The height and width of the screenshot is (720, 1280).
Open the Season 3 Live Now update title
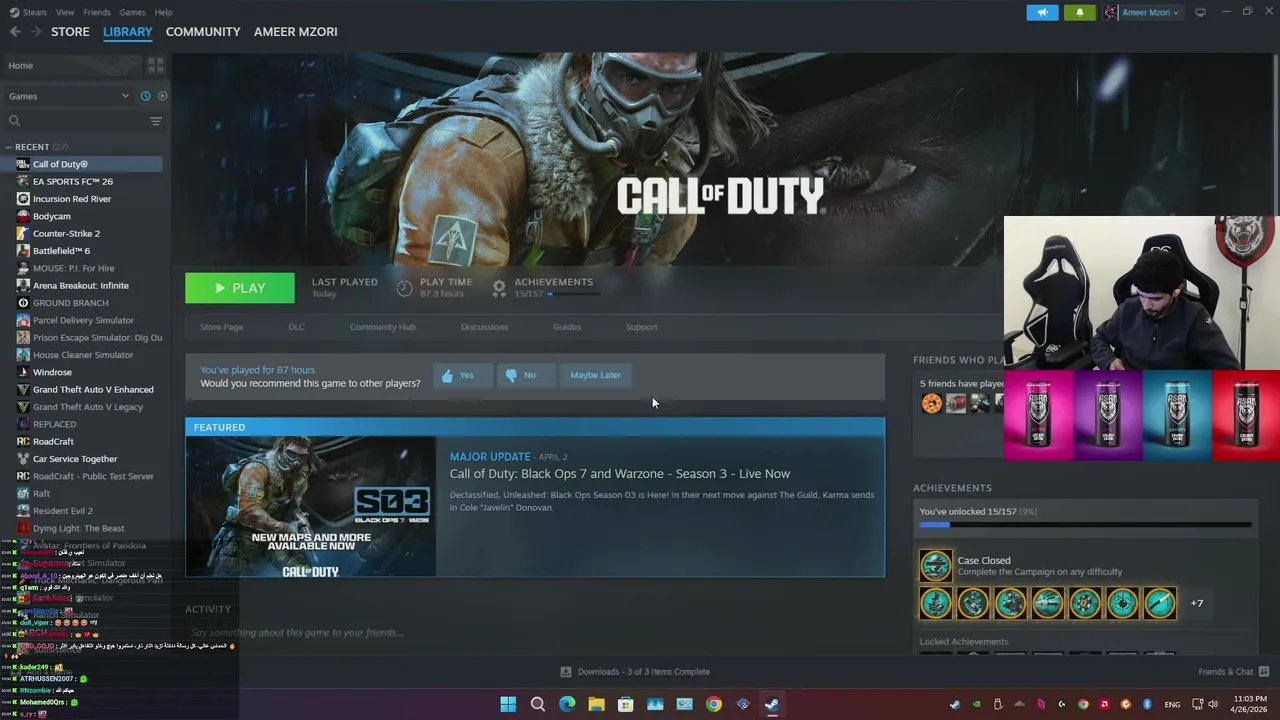coord(620,474)
